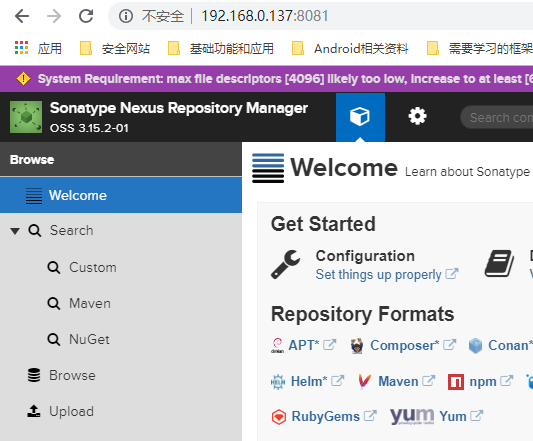Viewport: 533px width, 441px height.
Task: Click the browser reload button
Action: point(86,16)
